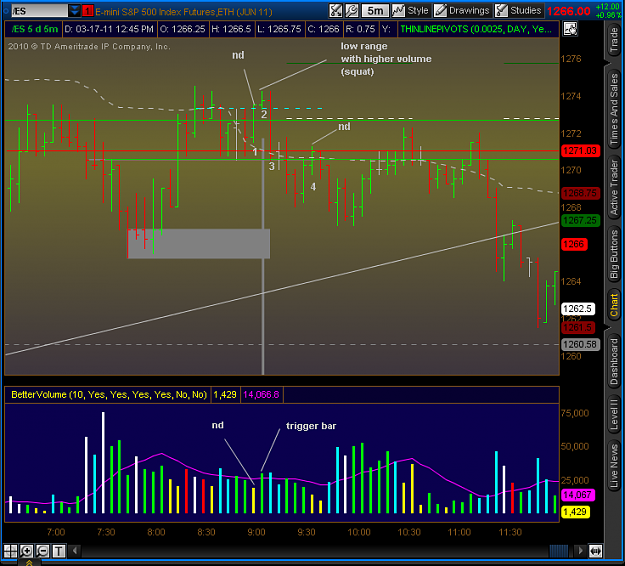Click the crosshair grid icon at bottom left

[10, 551]
